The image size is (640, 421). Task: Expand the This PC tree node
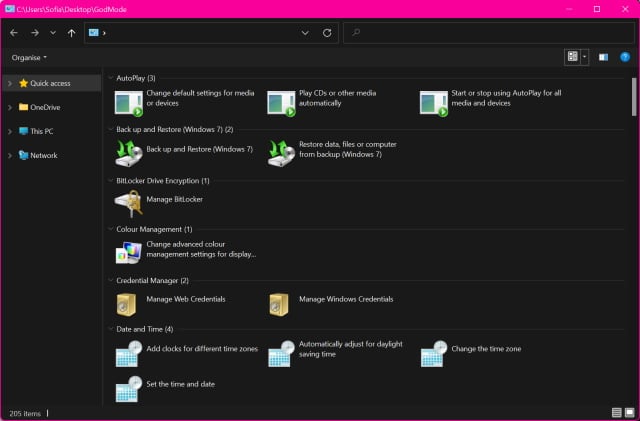[9, 131]
